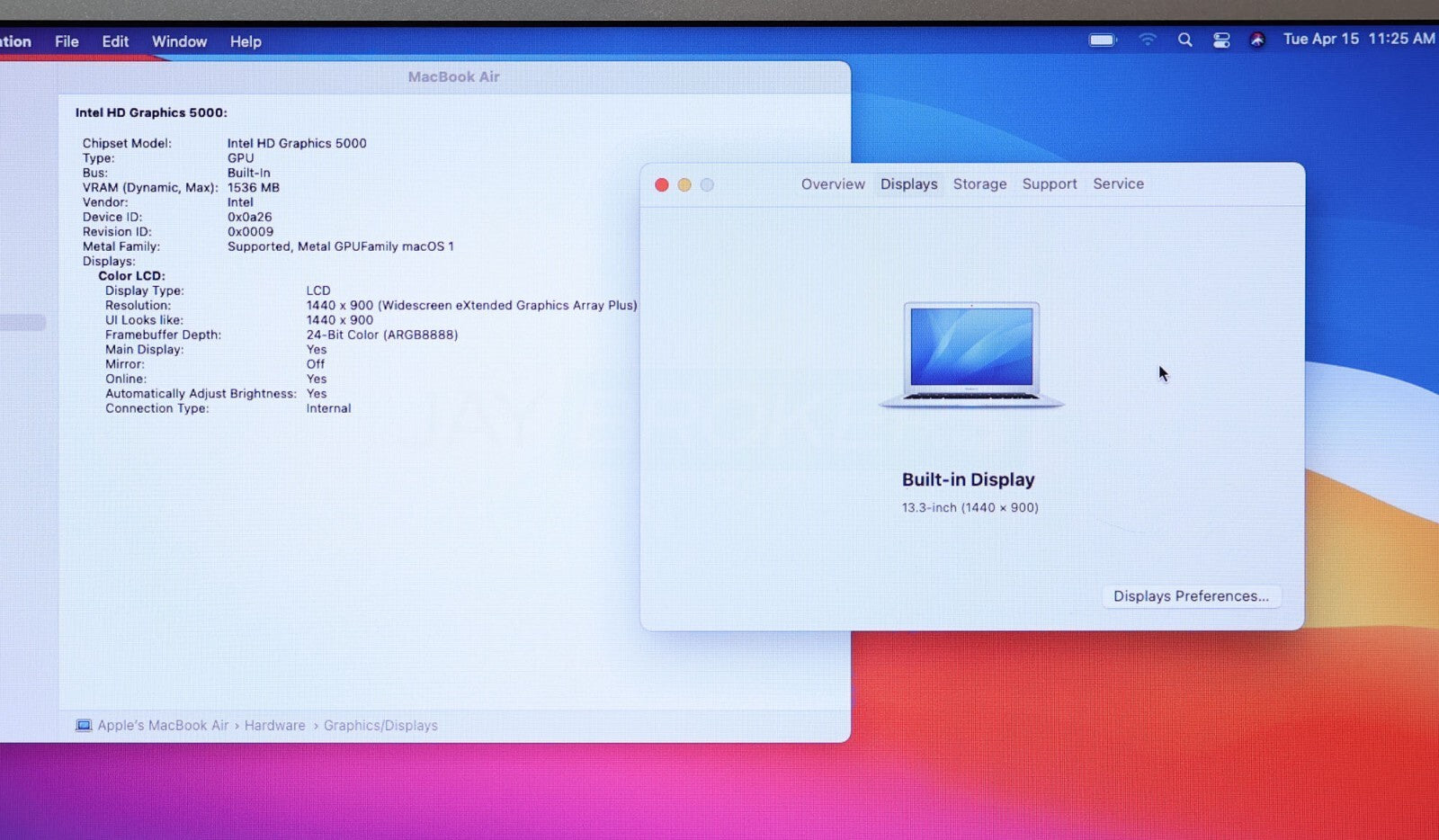Click the Type value GPU

240,157
